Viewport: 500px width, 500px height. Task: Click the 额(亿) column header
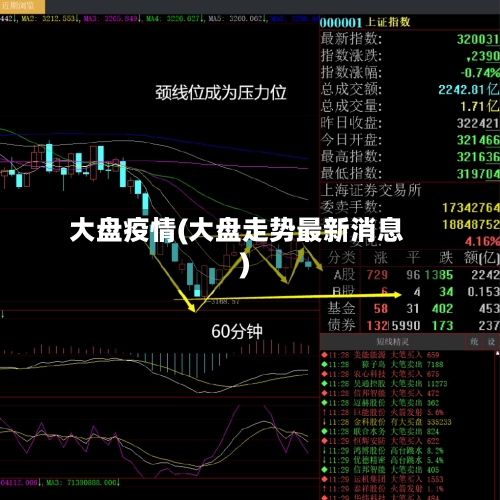click(x=481, y=258)
